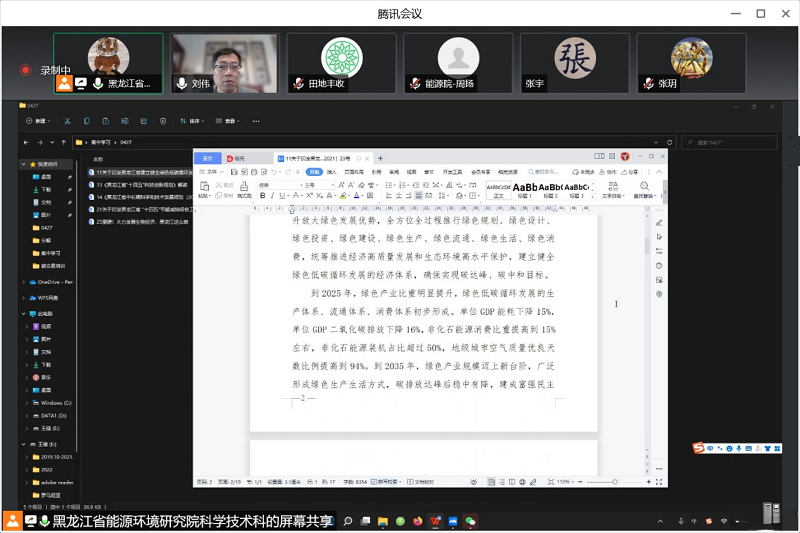Click the justify align icon in WPS

418,195
